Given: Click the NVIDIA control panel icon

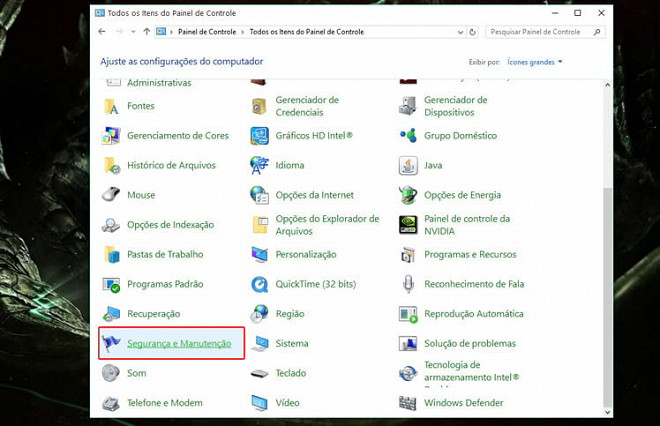Looking at the screenshot, I should tap(408, 225).
